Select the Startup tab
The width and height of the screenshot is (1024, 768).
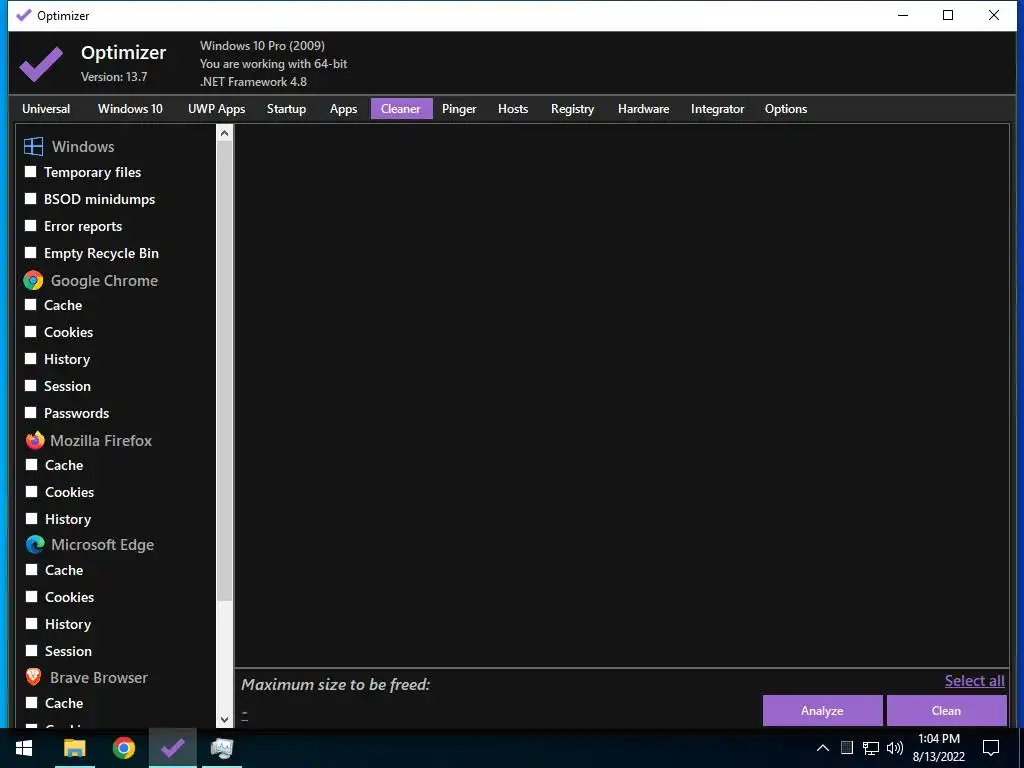point(286,108)
